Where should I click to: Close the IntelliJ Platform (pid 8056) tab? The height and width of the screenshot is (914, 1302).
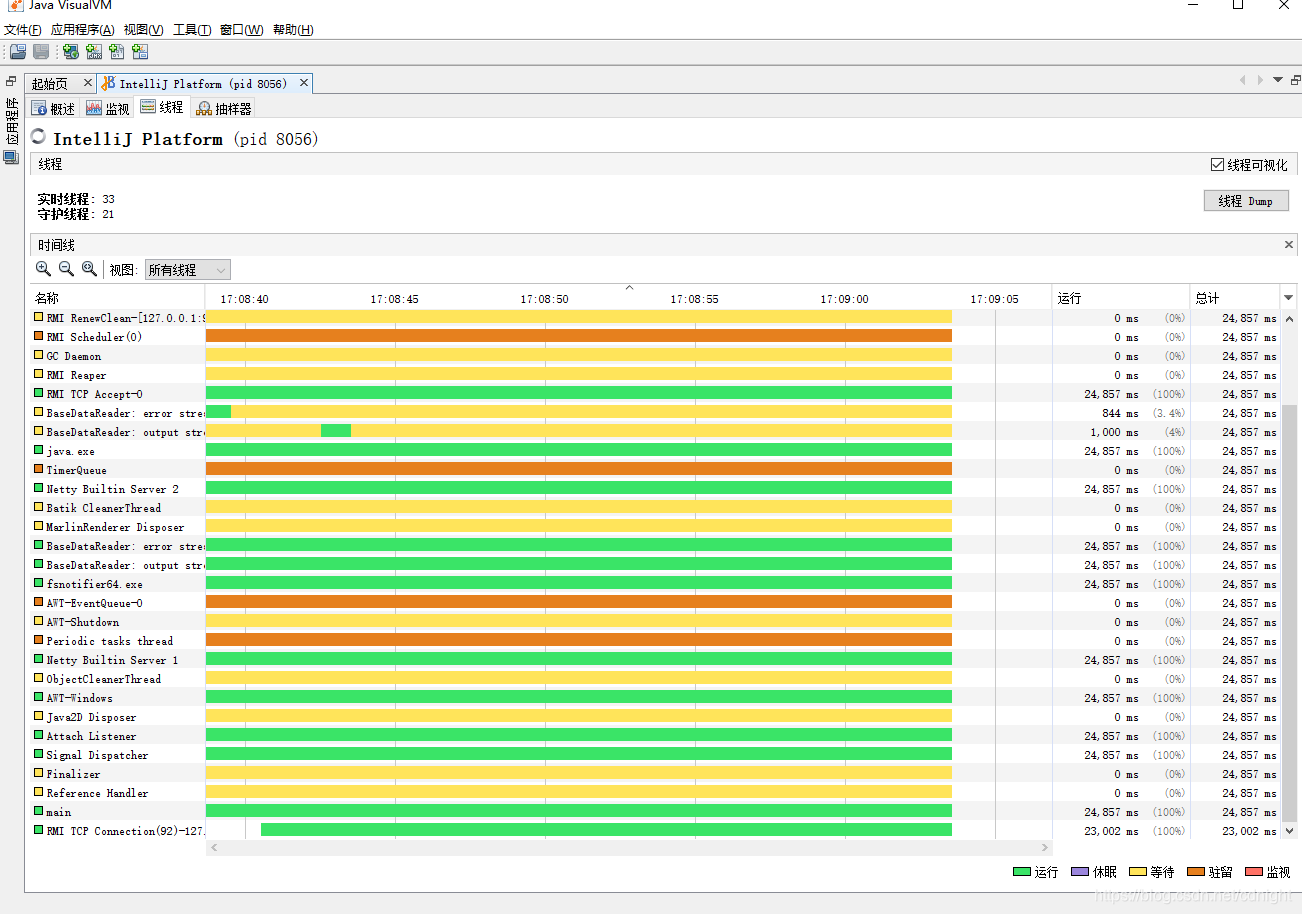304,83
